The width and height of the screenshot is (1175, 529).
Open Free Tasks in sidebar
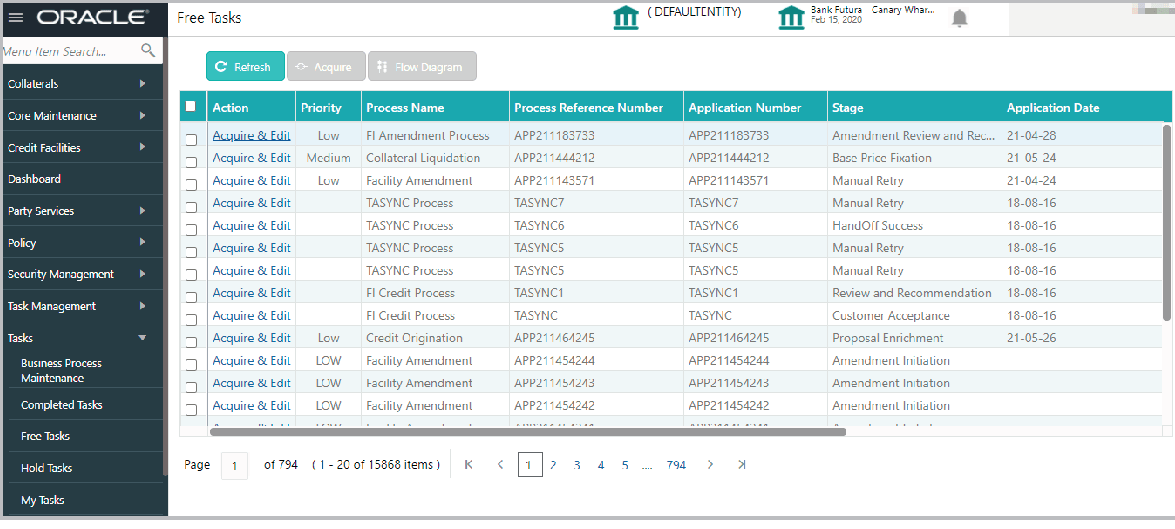click(46, 436)
